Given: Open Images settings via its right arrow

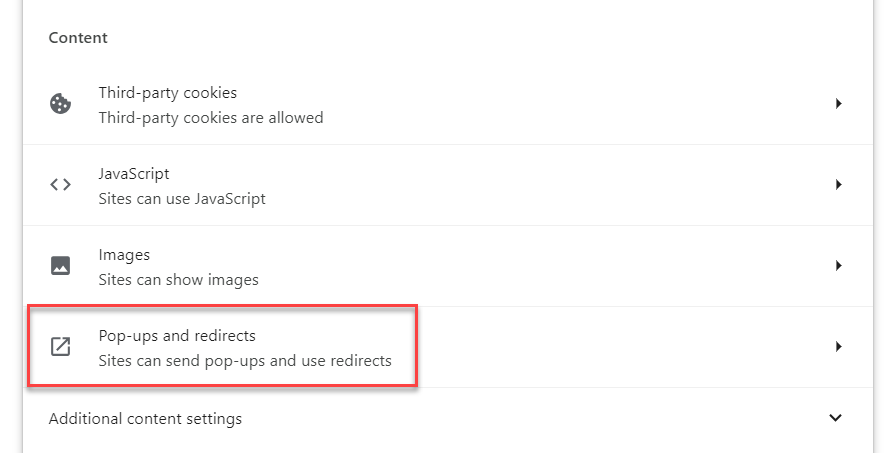Looking at the screenshot, I should (838, 266).
